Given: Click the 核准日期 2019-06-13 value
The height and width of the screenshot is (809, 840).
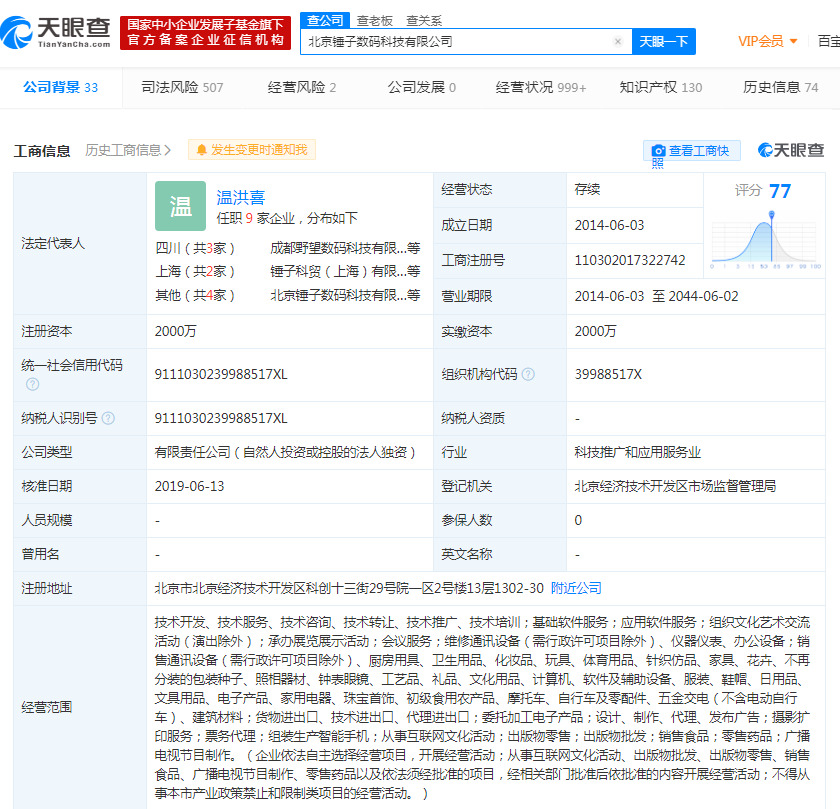Looking at the screenshot, I should click(190, 486).
